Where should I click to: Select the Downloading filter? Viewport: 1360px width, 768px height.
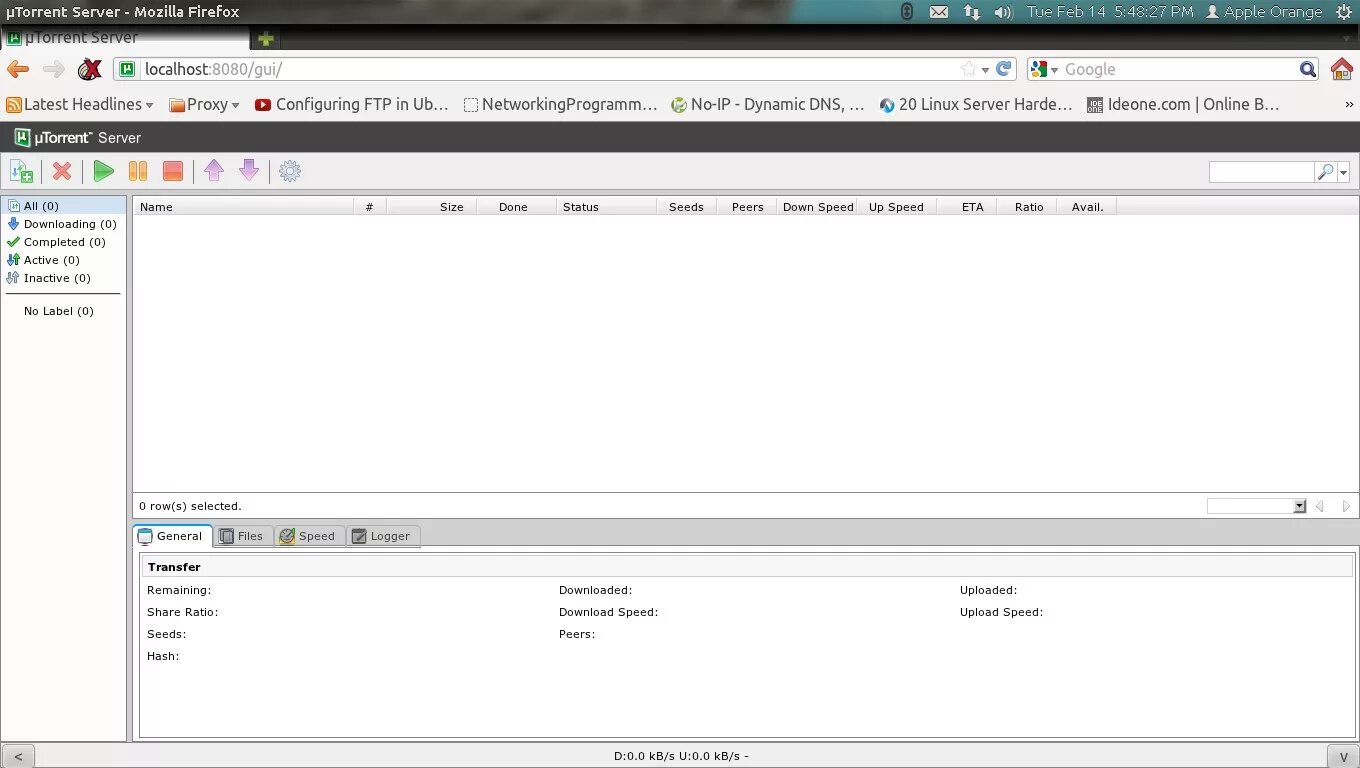point(66,223)
